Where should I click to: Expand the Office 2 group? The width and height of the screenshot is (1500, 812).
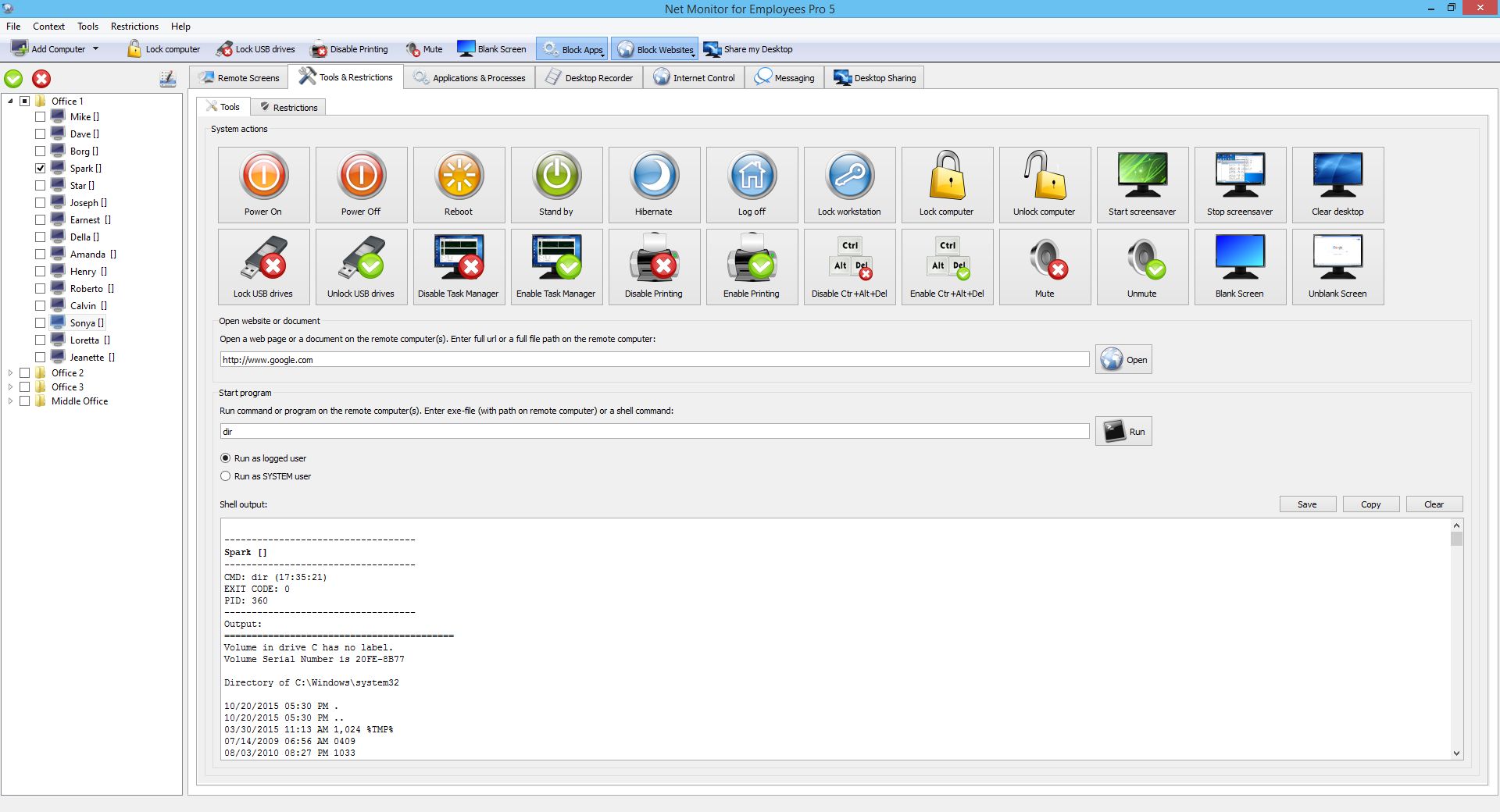[x=10, y=373]
